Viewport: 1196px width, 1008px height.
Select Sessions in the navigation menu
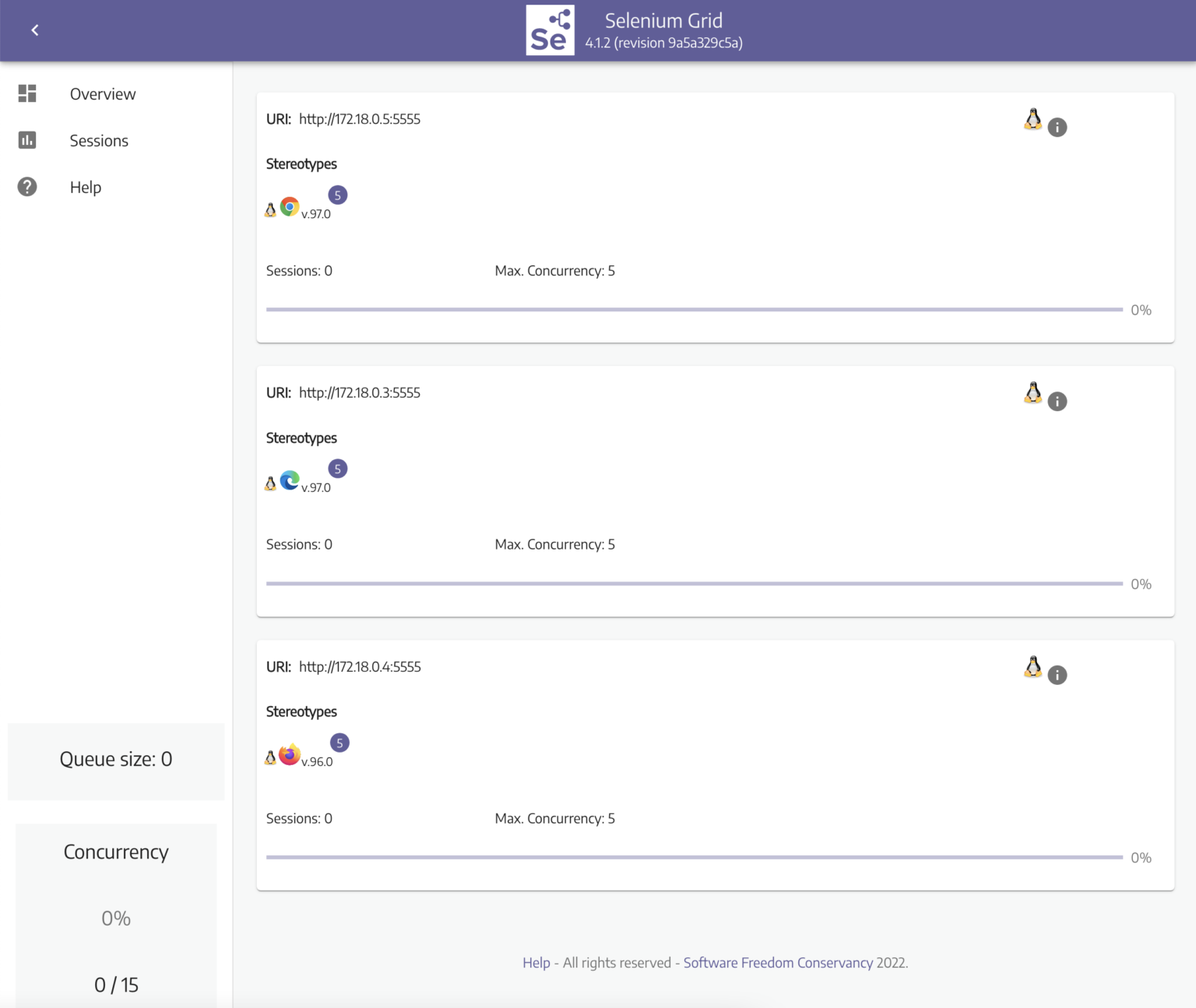tap(99, 140)
